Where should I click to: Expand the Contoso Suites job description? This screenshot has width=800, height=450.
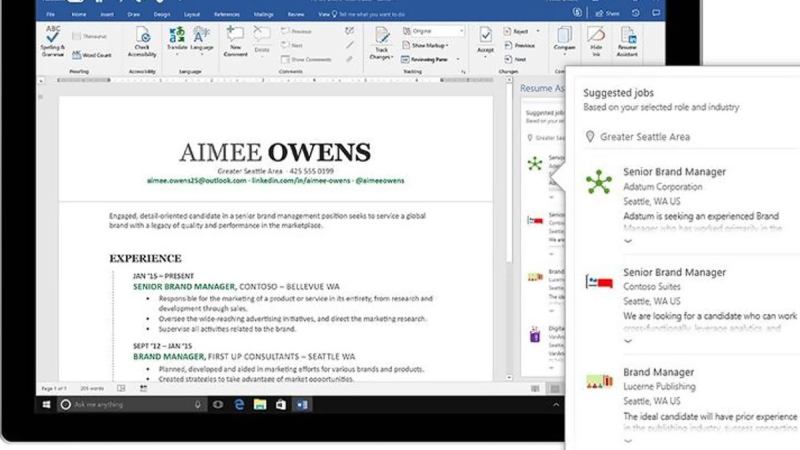pos(628,341)
